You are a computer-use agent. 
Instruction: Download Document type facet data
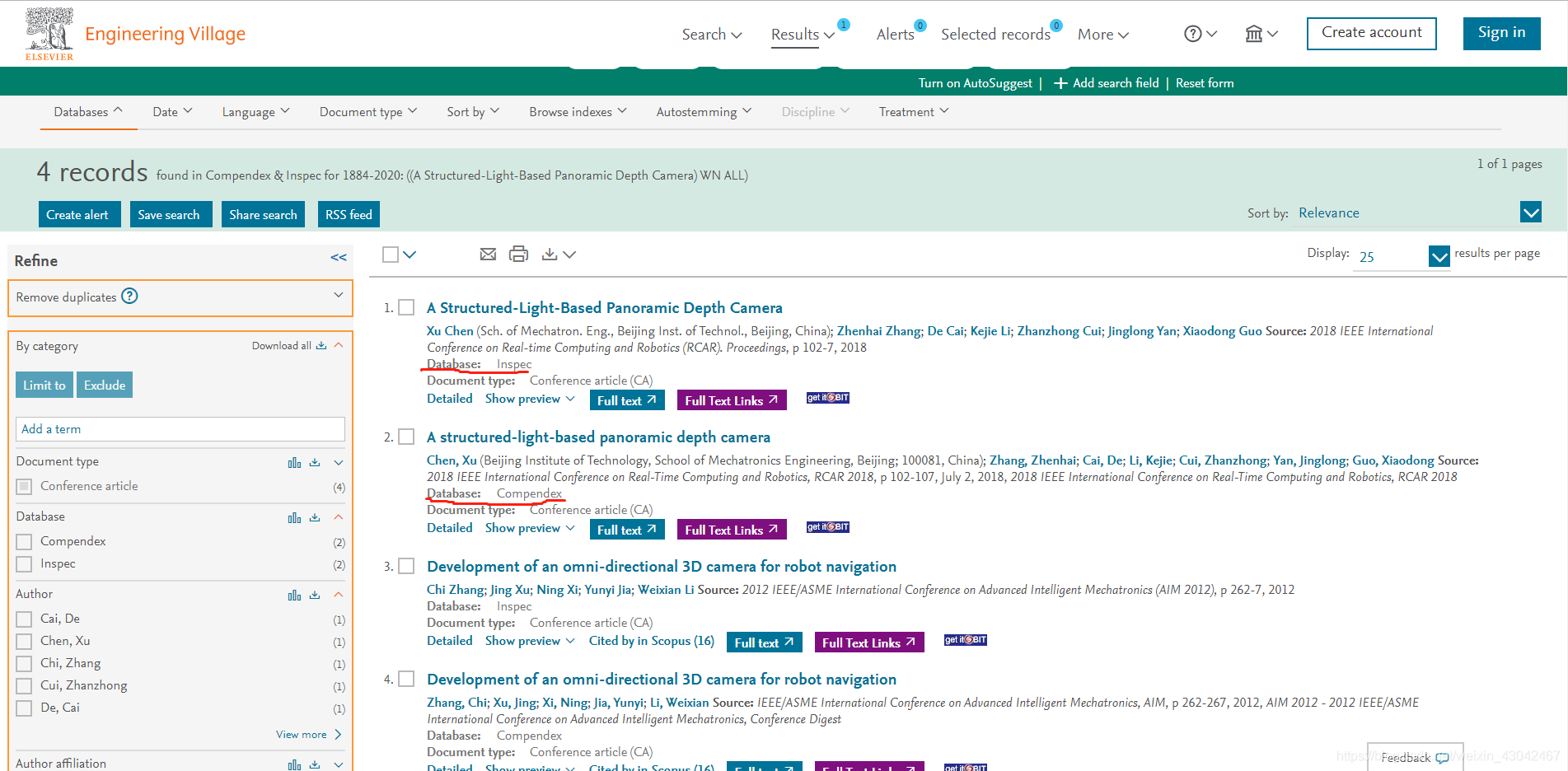(315, 463)
